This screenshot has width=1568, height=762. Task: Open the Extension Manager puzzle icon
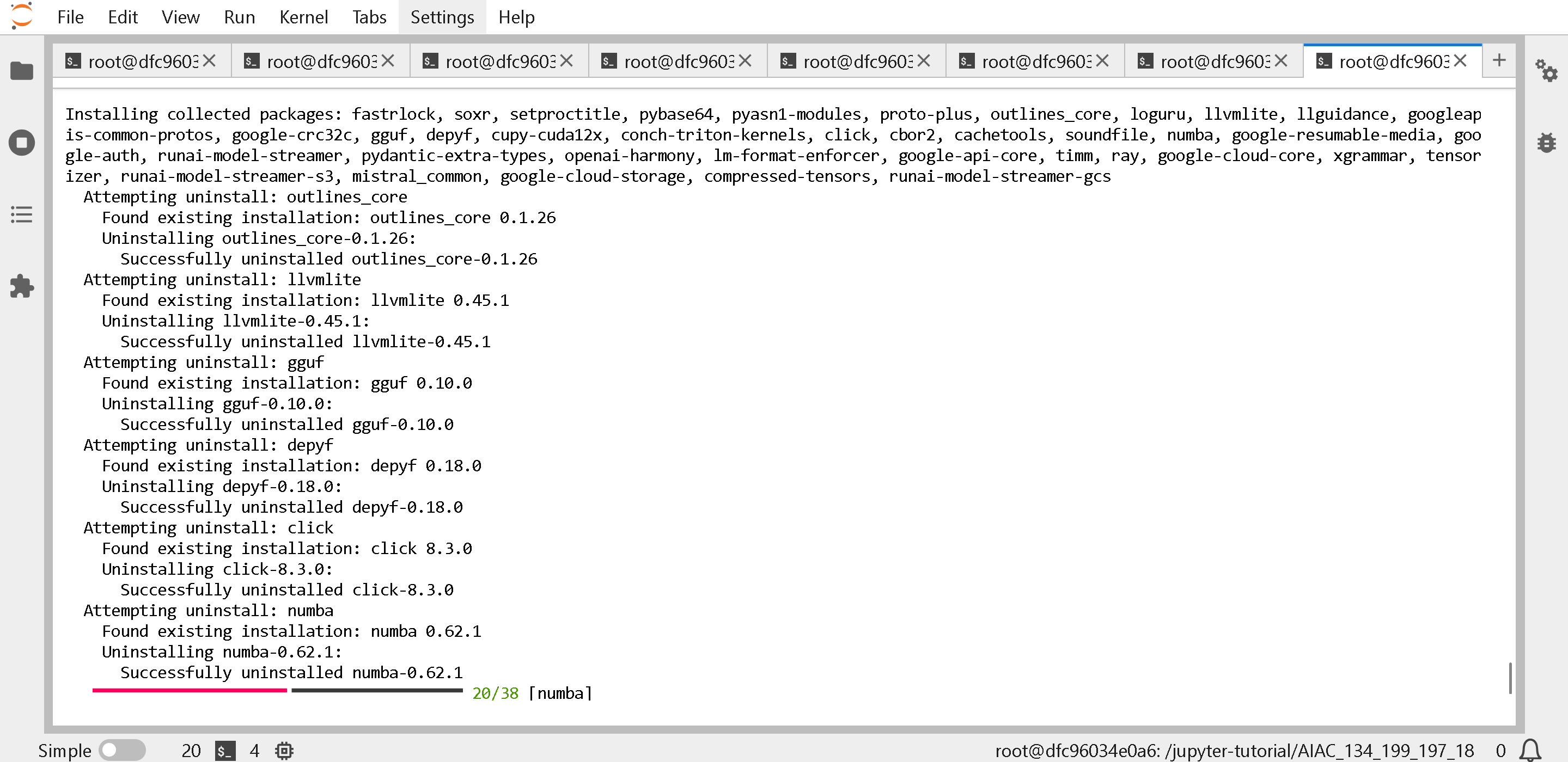(x=22, y=286)
